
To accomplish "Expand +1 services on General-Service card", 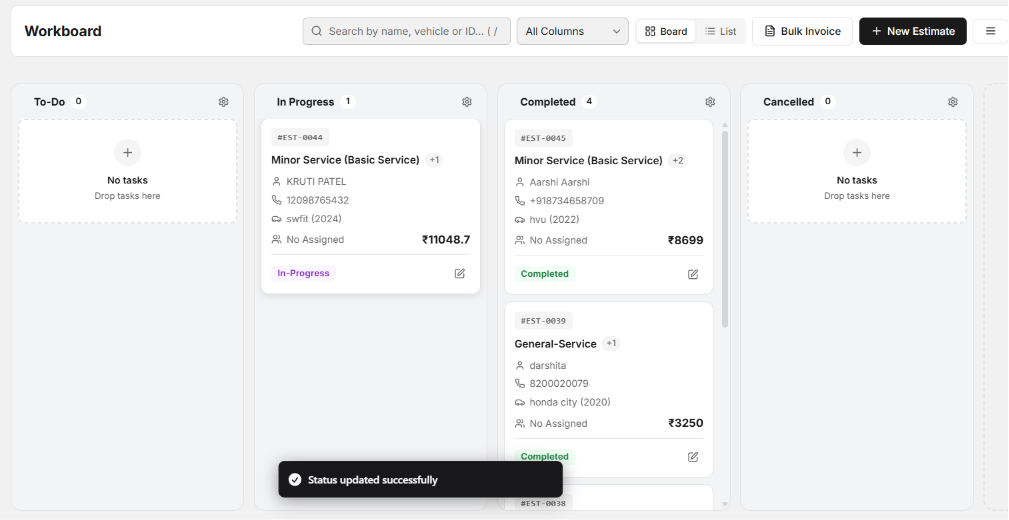I will (611, 344).
